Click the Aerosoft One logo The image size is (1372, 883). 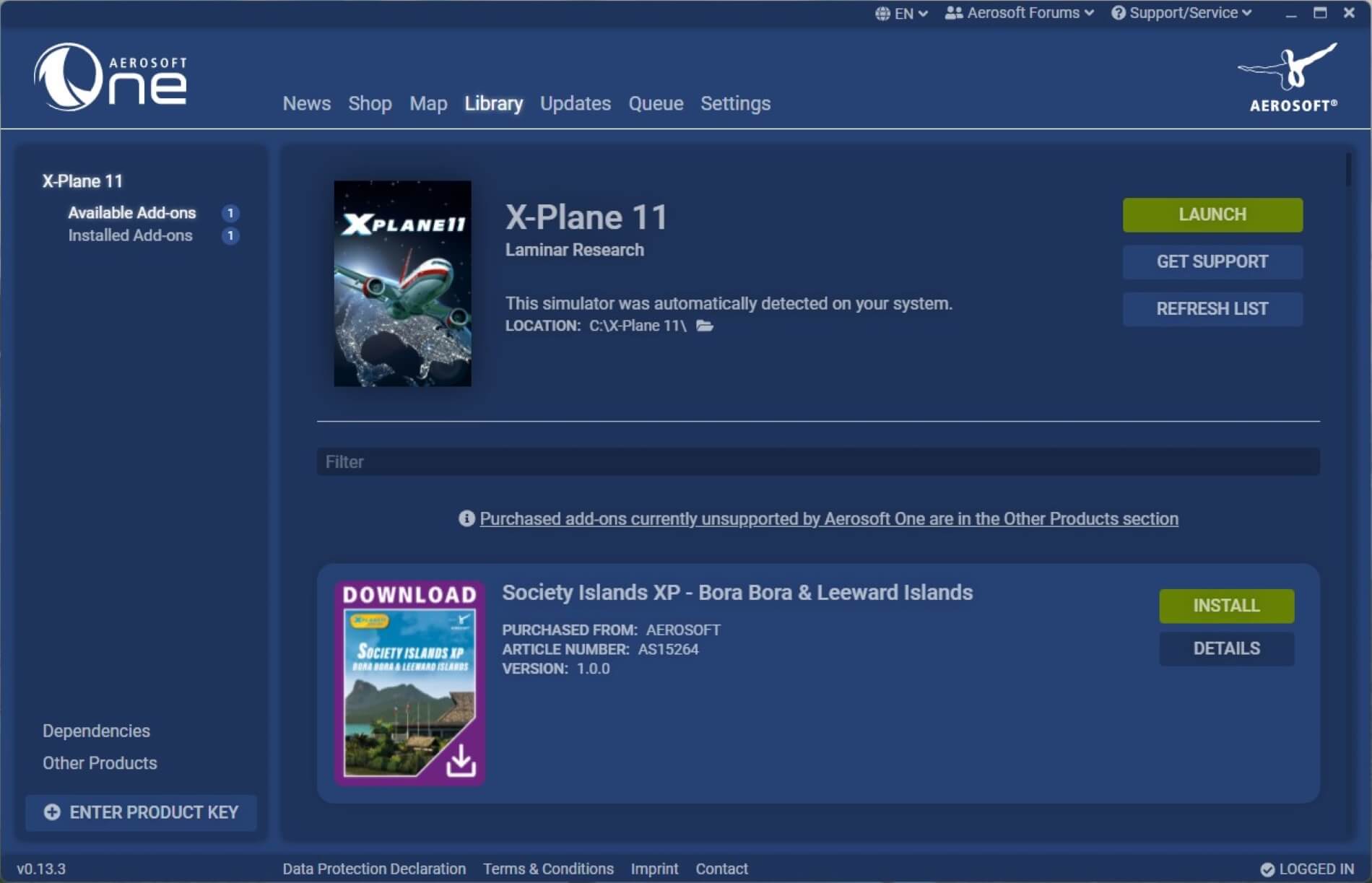click(x=110, y=77)
